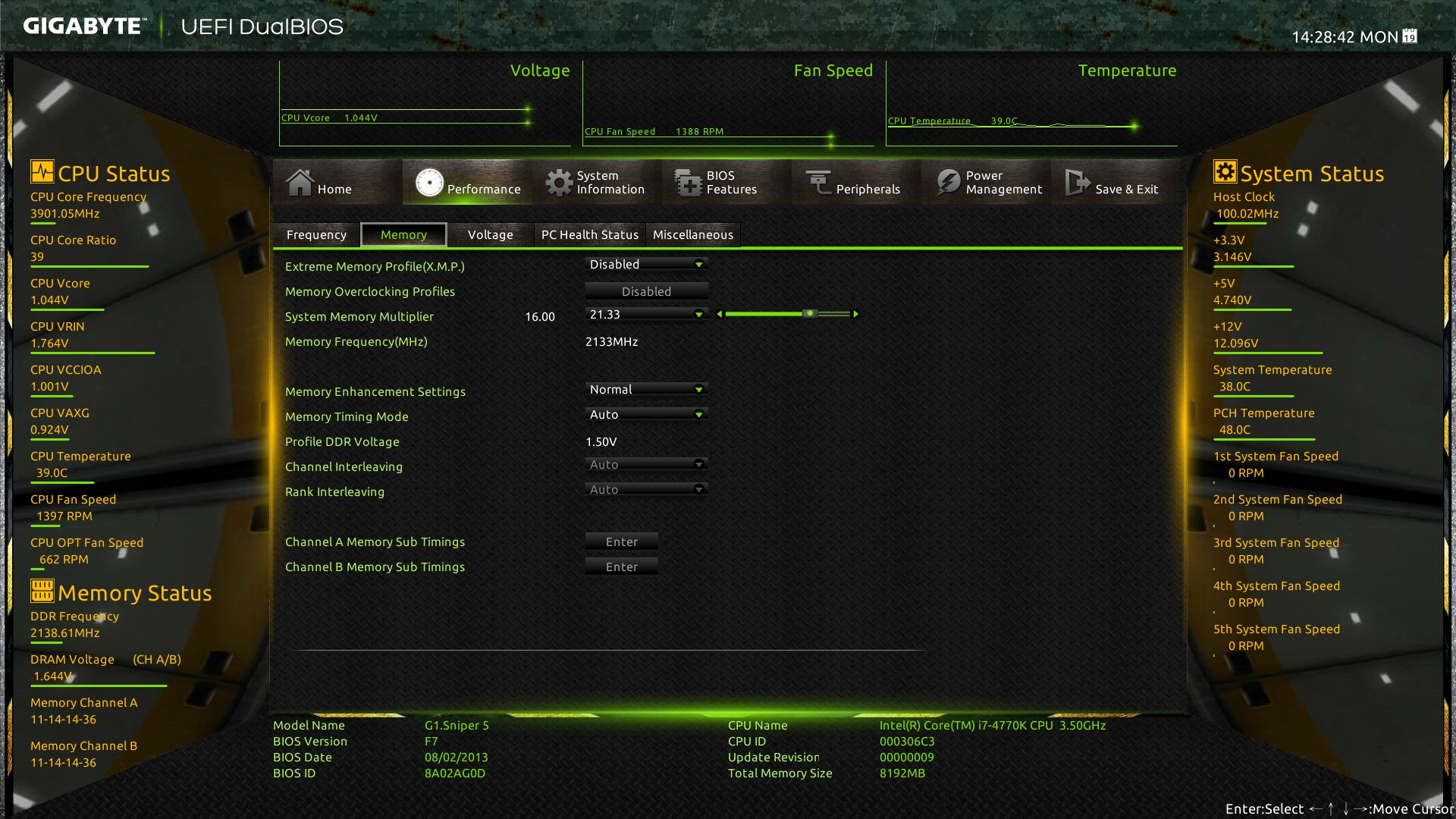Click the +12V 12.096V reading

(x=1235, y=343)
